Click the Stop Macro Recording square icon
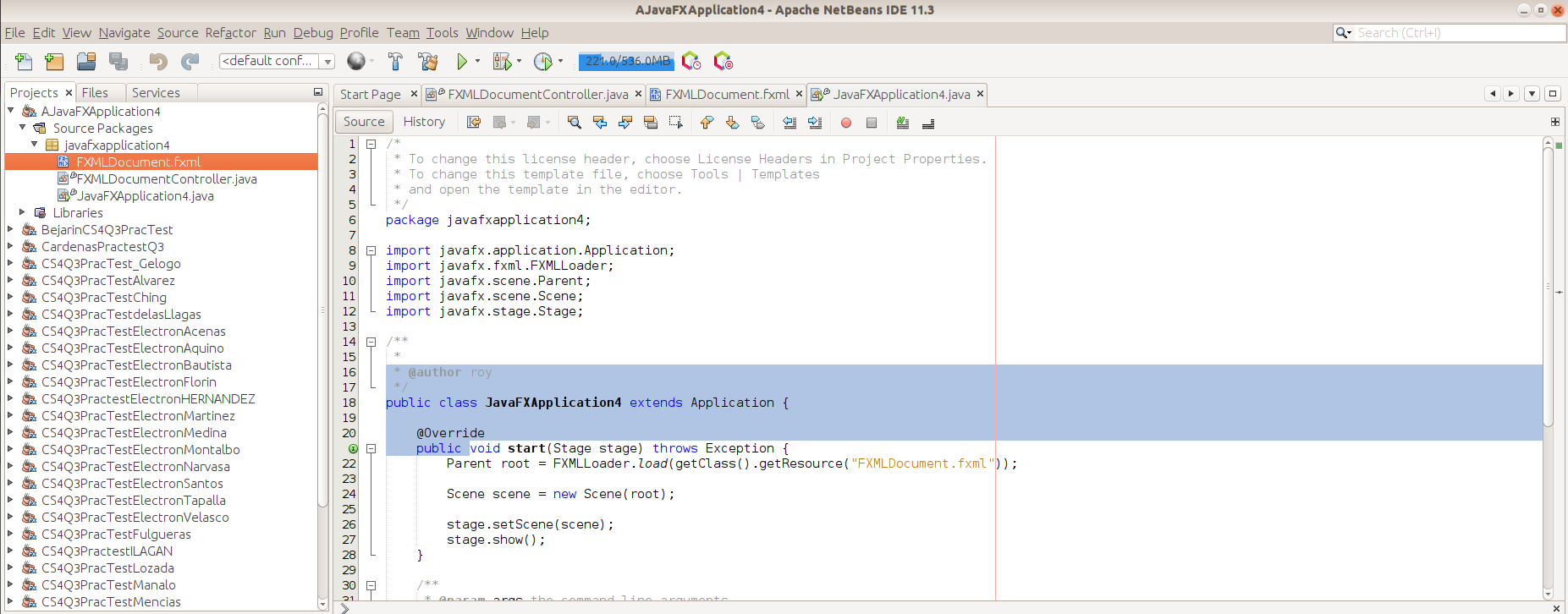 click(x=872, y=123)
